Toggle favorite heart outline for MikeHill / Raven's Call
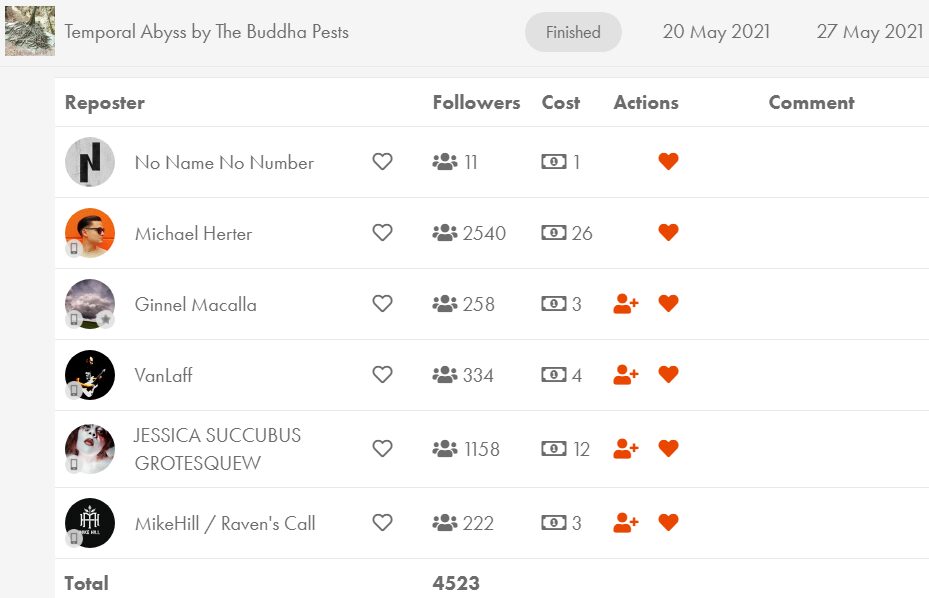Viewport: 929px width, 598px height. (x=382, y=523)
